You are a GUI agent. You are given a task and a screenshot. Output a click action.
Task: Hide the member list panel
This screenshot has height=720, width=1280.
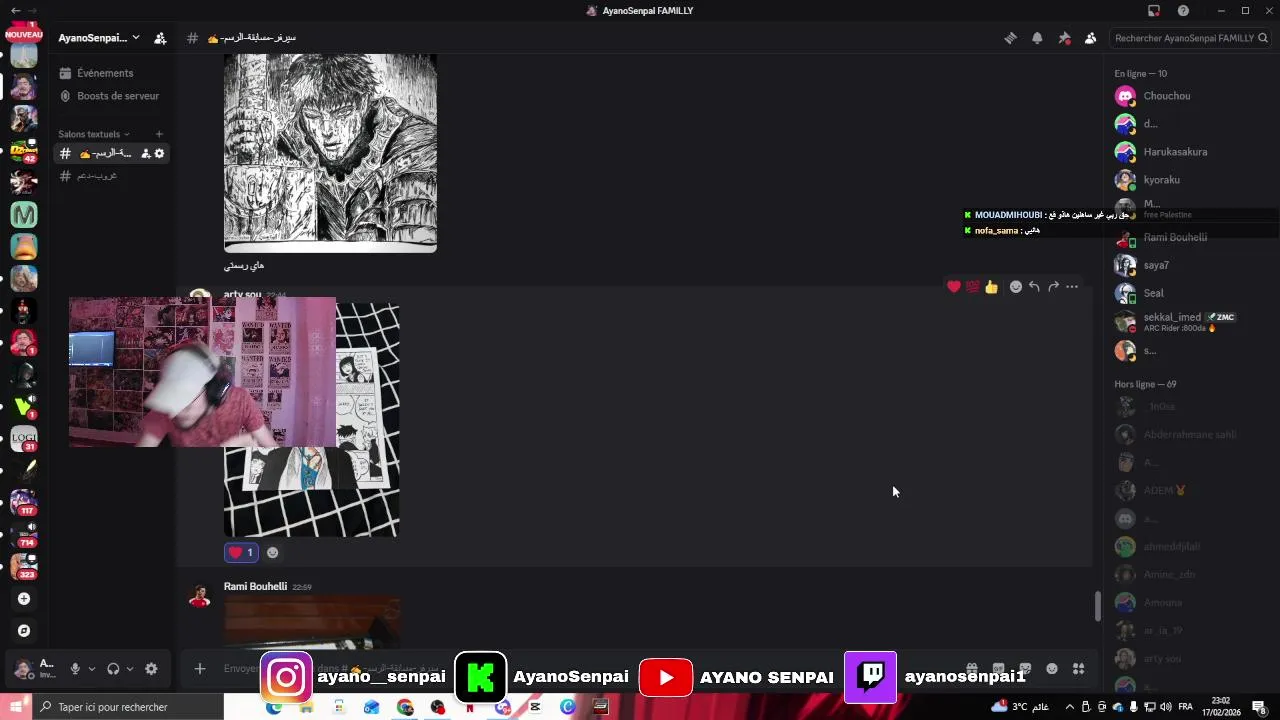coord(1091,38)
